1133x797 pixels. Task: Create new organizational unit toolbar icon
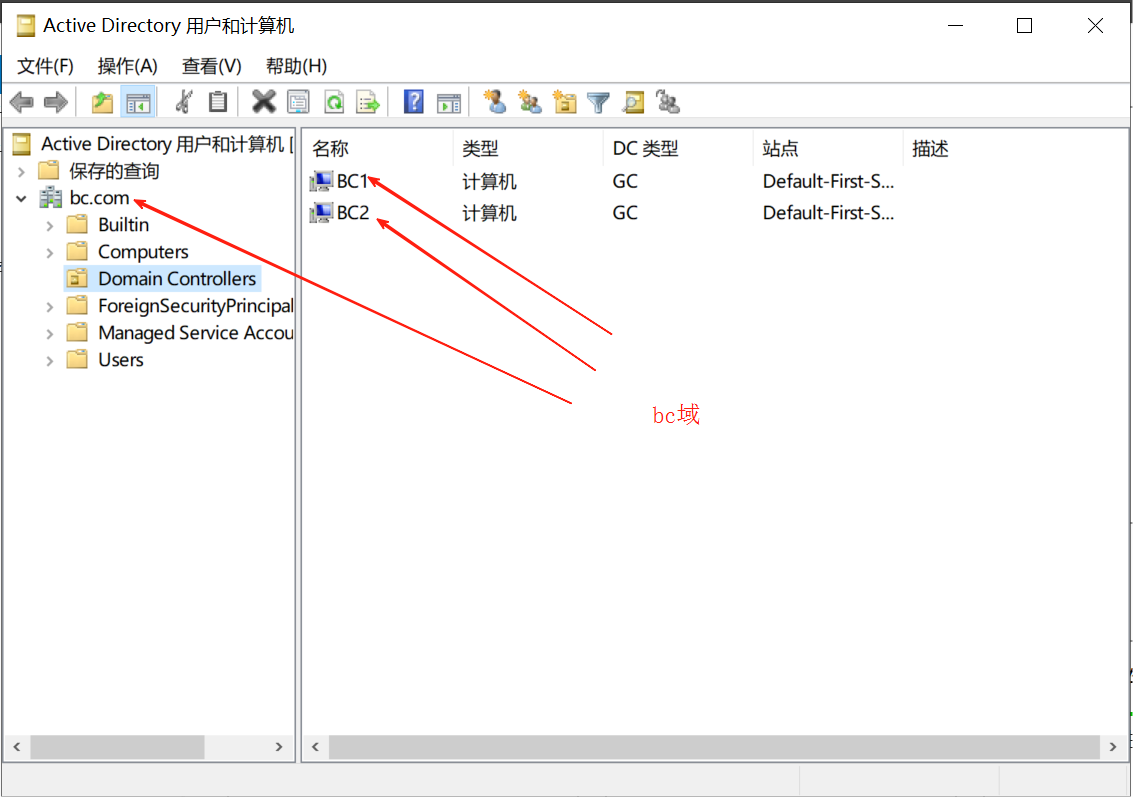pos(564,102)
